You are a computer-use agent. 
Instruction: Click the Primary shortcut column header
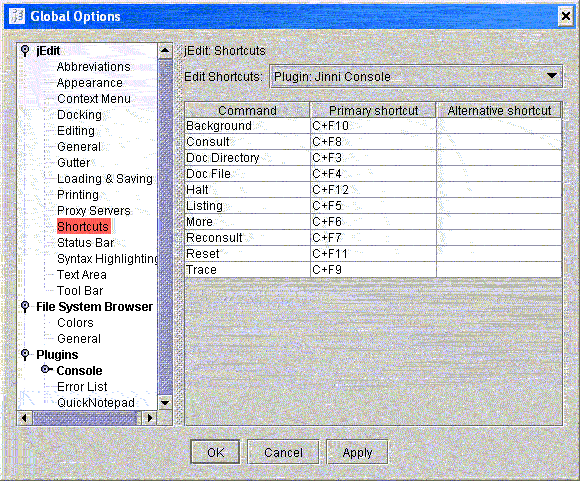pyautogui.click(x=373, y=110)
